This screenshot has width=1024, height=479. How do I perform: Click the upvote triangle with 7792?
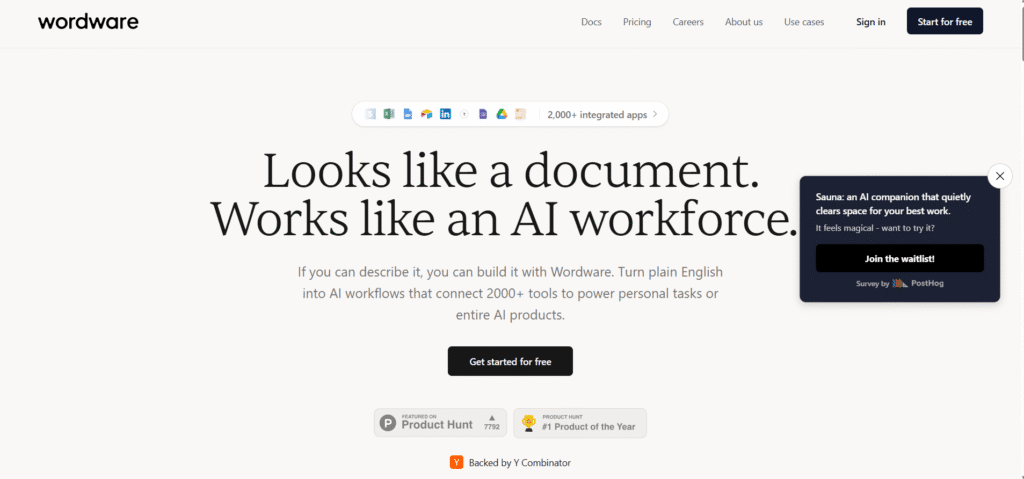pyautogui.click(x=492, y=422)
